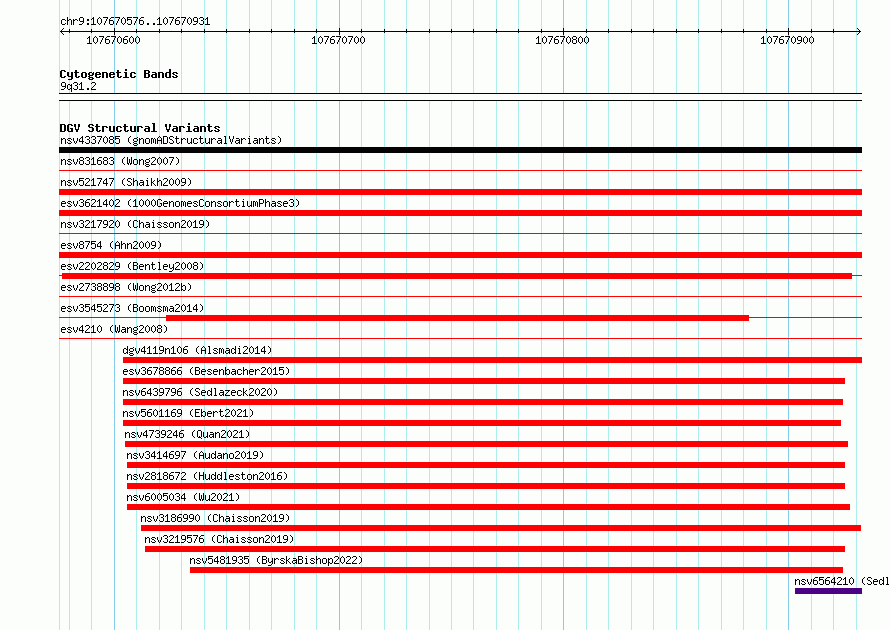Open nsv2818672 (Huddleston2016) variant label
Image resolution: width=890 pixels, height=630 pixels.
(207, 476)
